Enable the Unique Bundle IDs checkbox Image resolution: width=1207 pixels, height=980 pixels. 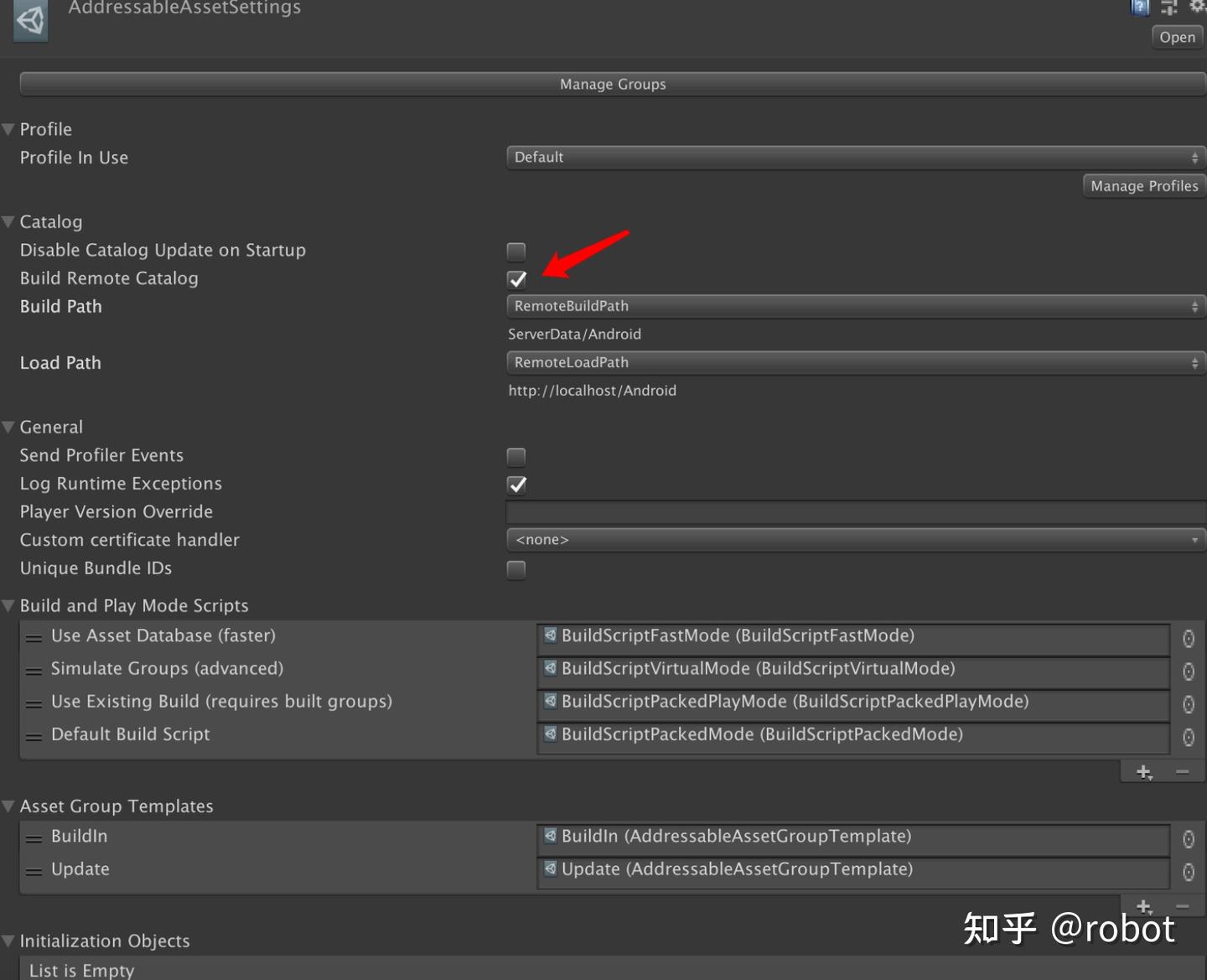(516, 570)
